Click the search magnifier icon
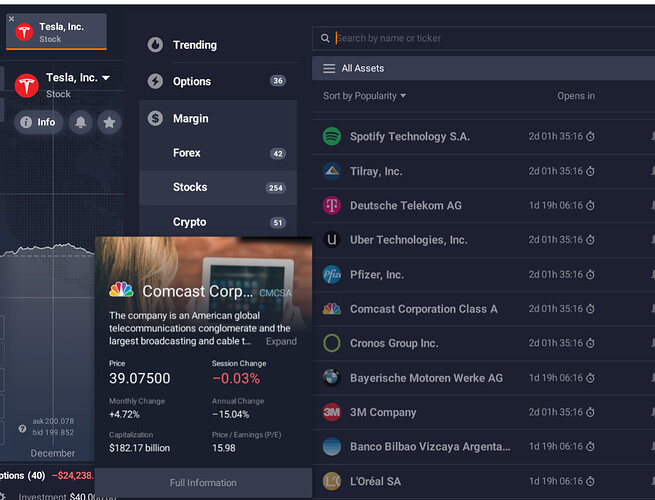Viewport: 655px width, 500px height. [325, 38]
